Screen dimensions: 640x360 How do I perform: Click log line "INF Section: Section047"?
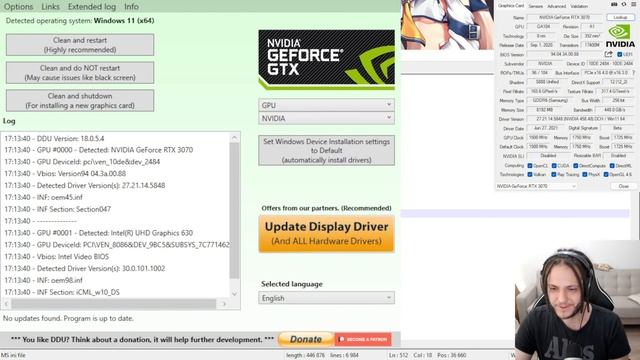point(58,209)
